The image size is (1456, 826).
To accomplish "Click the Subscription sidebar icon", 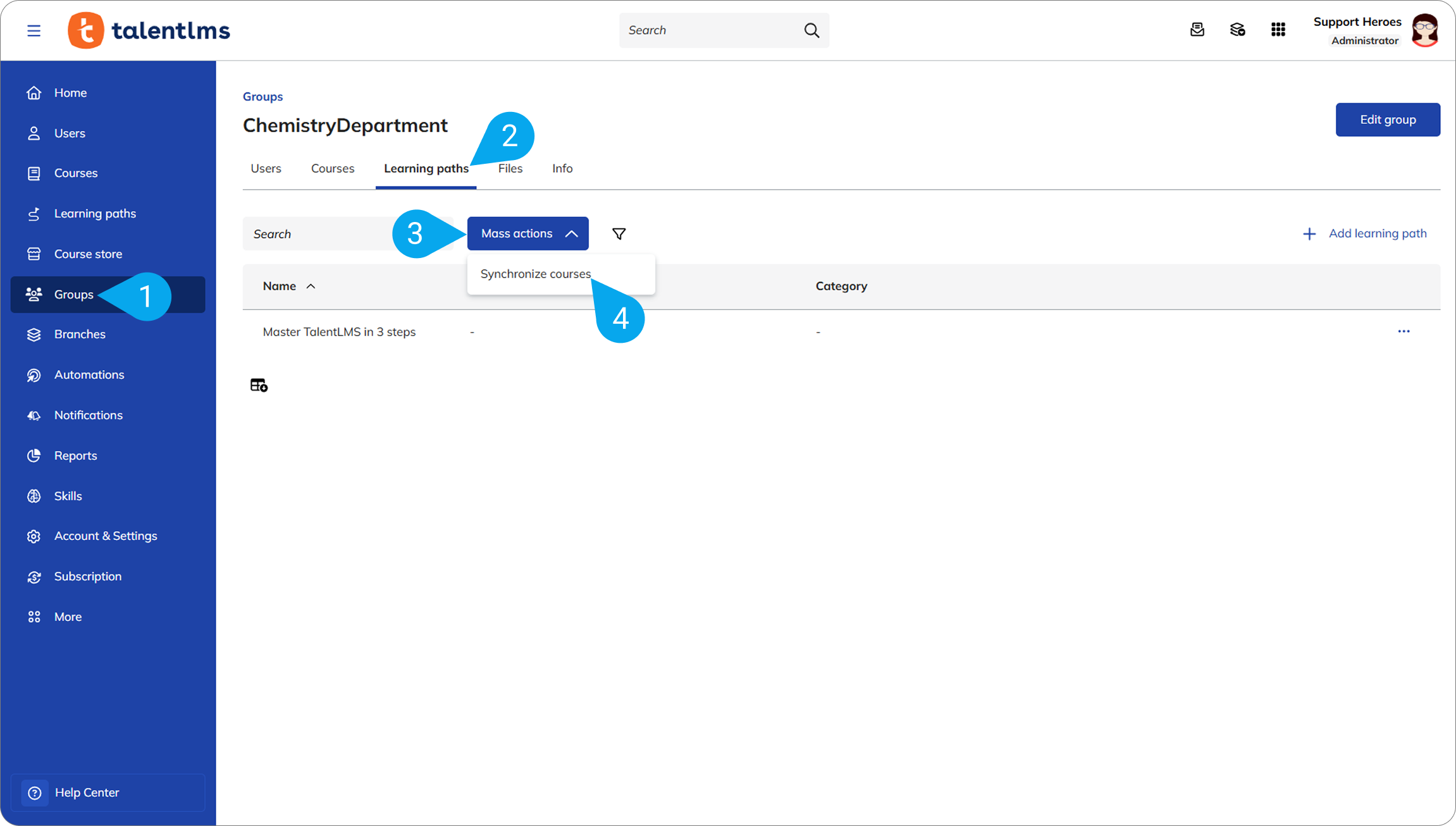I will [x=34, y=577].
